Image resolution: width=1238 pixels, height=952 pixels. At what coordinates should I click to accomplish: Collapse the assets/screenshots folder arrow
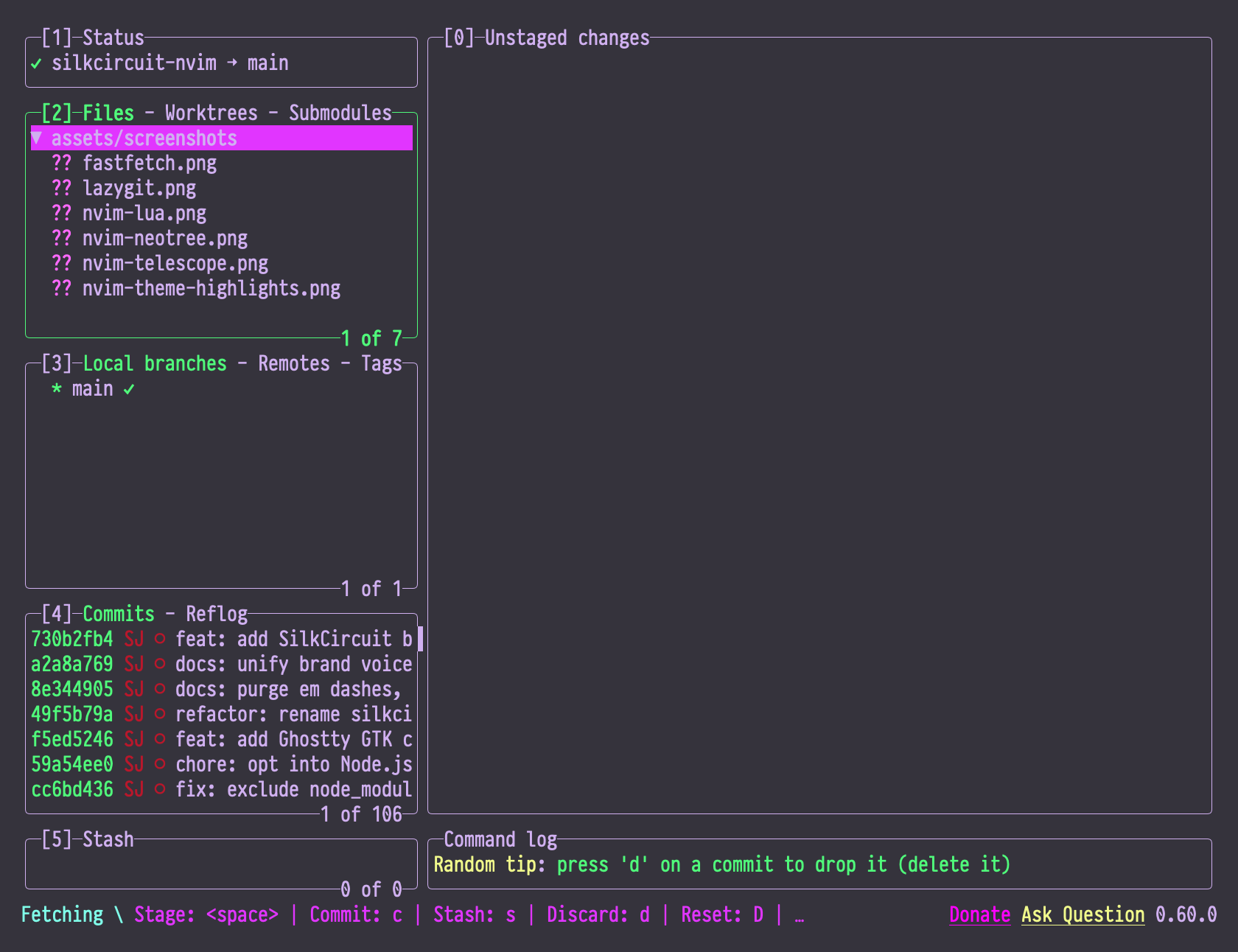point(37,138)
